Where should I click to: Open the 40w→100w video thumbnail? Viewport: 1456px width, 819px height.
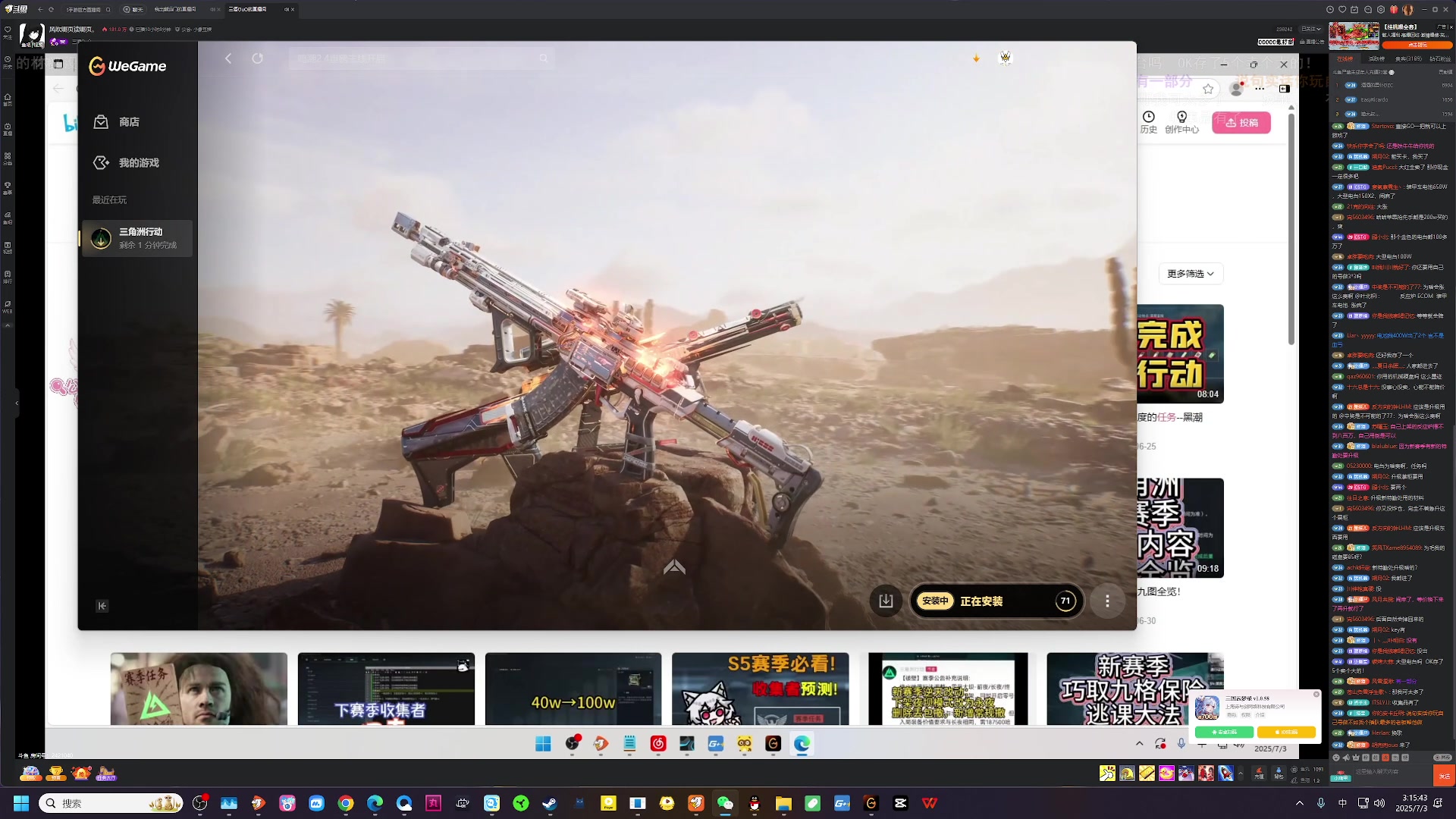pos(573,689)
